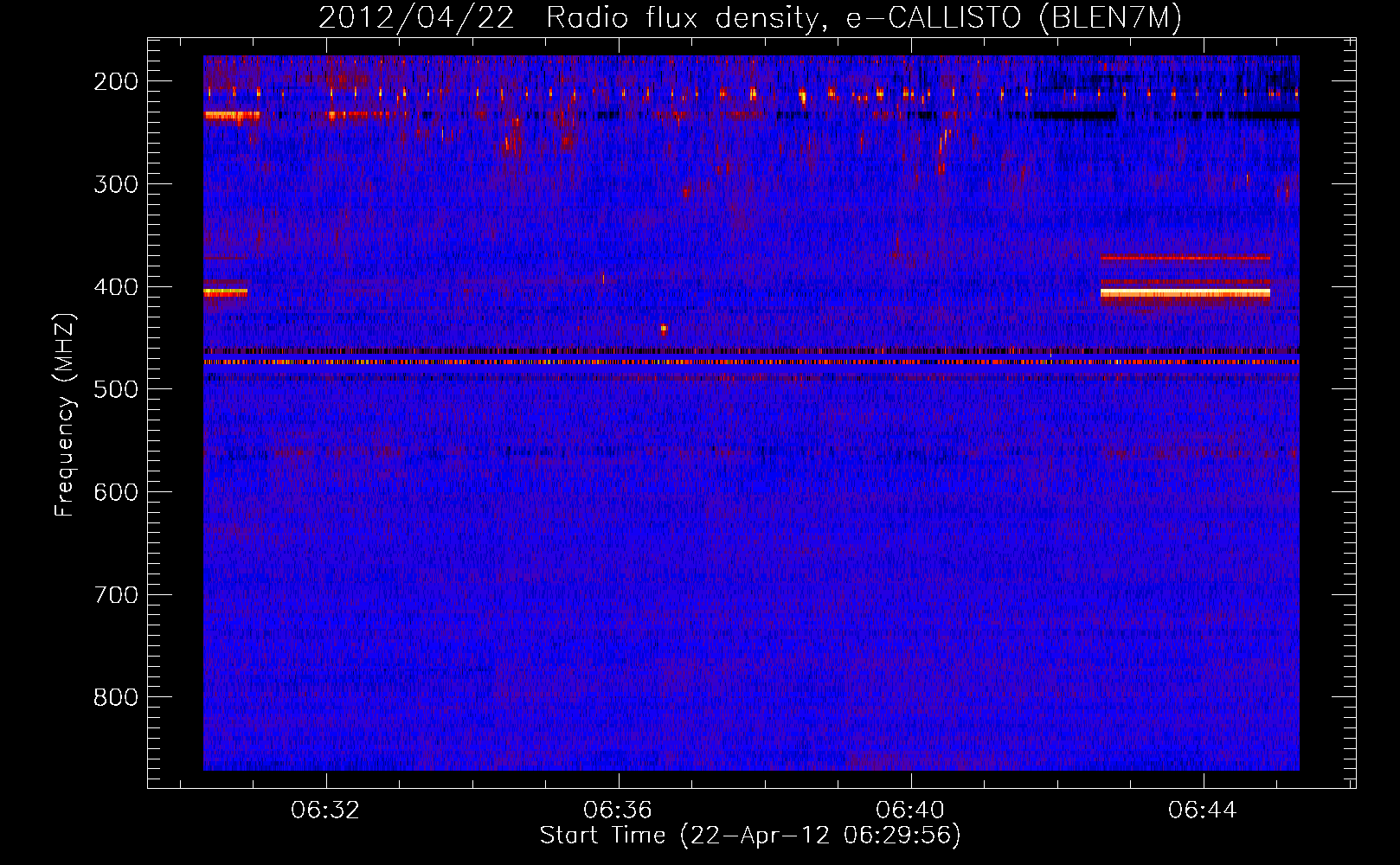This screenshot has width=1400, height=865.
Task: Click the plot title "2012/04/22 Radio flux density, e-CALLISTO (BLEN7M)"
Action: pos(750,17)
